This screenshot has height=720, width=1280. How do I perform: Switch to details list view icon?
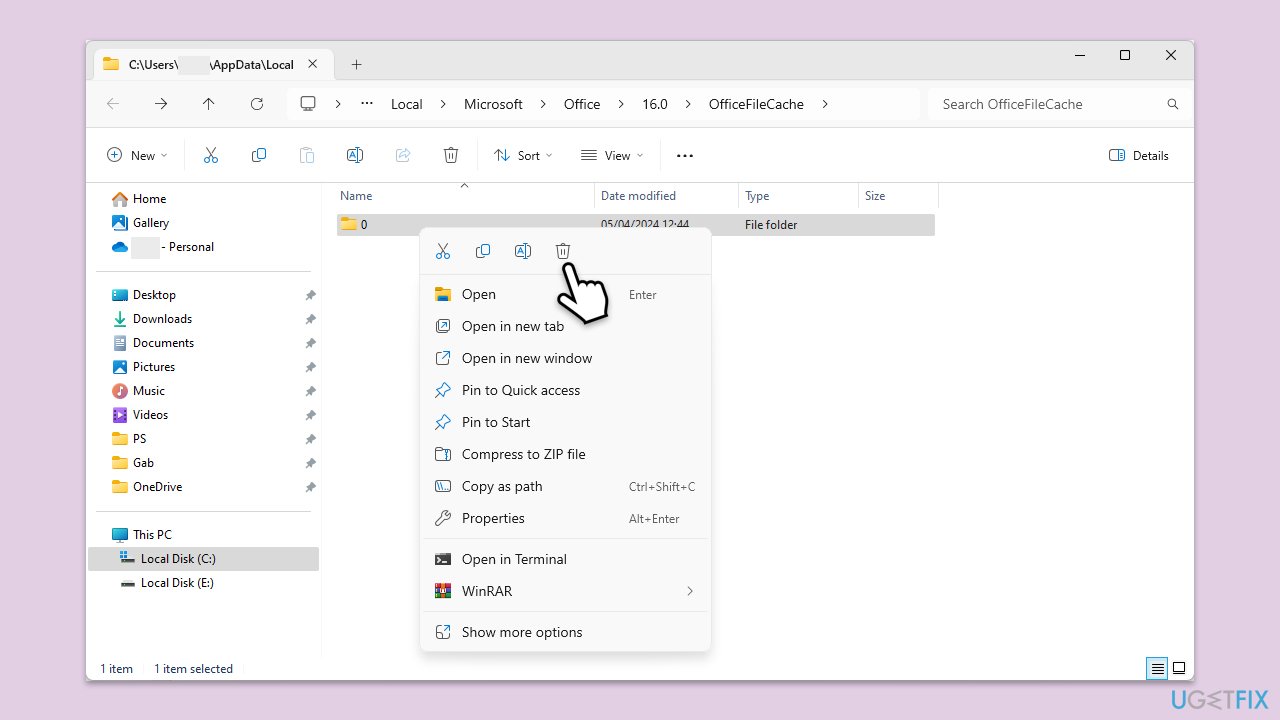(x=1157, y=668)
